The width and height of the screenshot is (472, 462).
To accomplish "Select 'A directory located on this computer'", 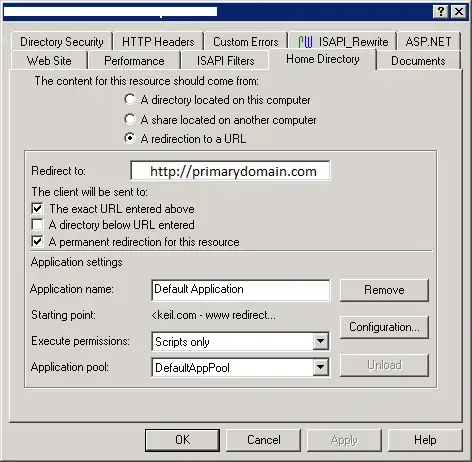I will click(x=217, y=100).
